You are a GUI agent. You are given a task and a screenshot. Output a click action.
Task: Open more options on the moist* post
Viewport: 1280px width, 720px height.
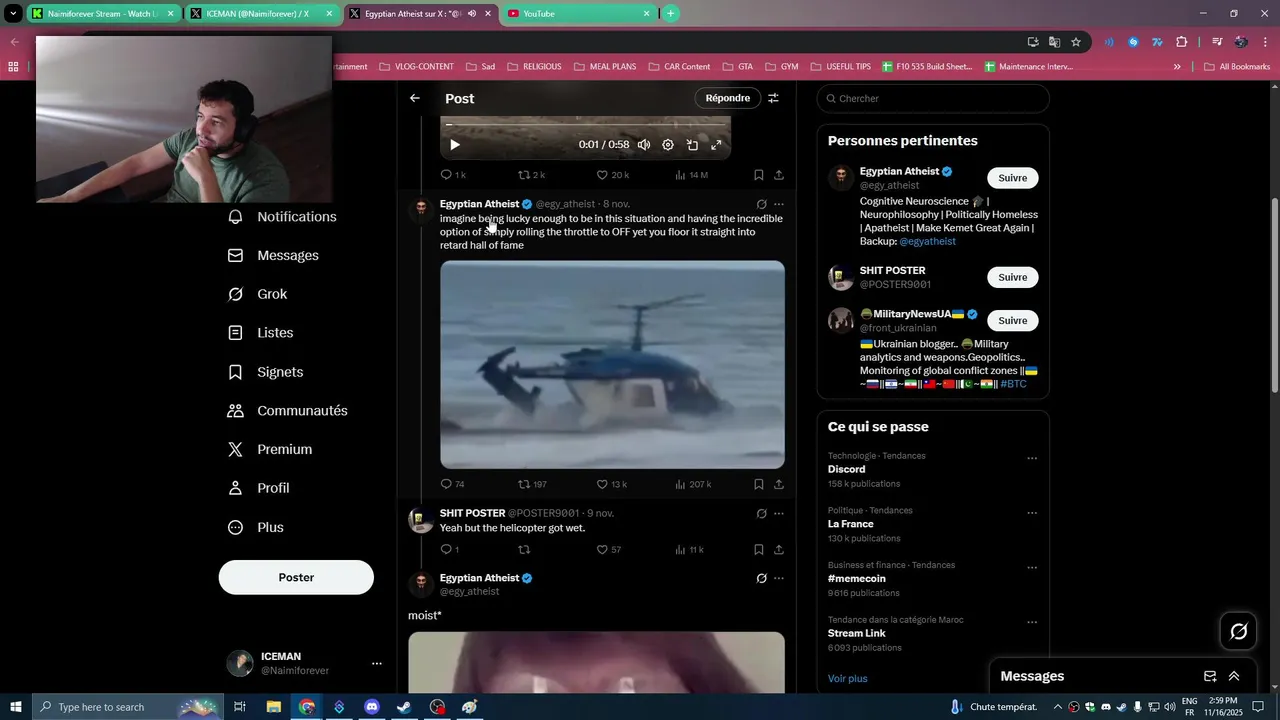pyautogui.click(x=779, y=578)
